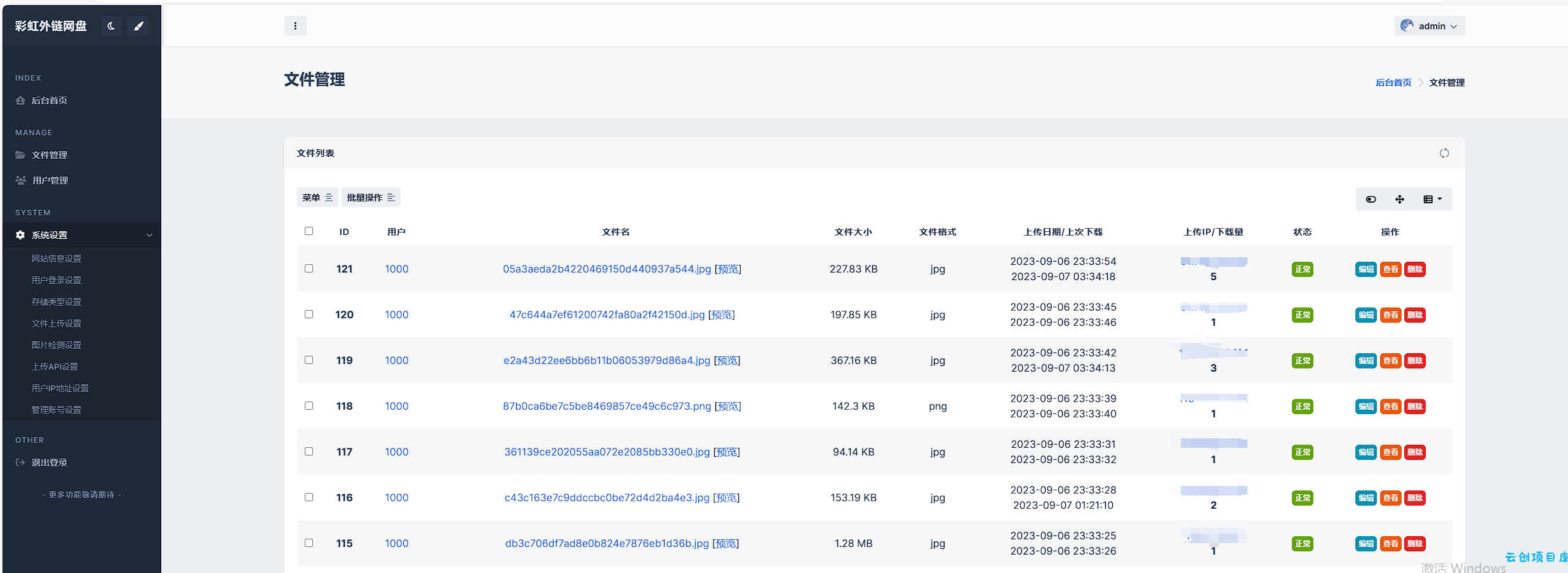Click 预览 for db3c706df7ad8e0b824e7876eb1d36b.jpg
The height and width of the screenshot is (573, 1568).
tap(726, 544)
